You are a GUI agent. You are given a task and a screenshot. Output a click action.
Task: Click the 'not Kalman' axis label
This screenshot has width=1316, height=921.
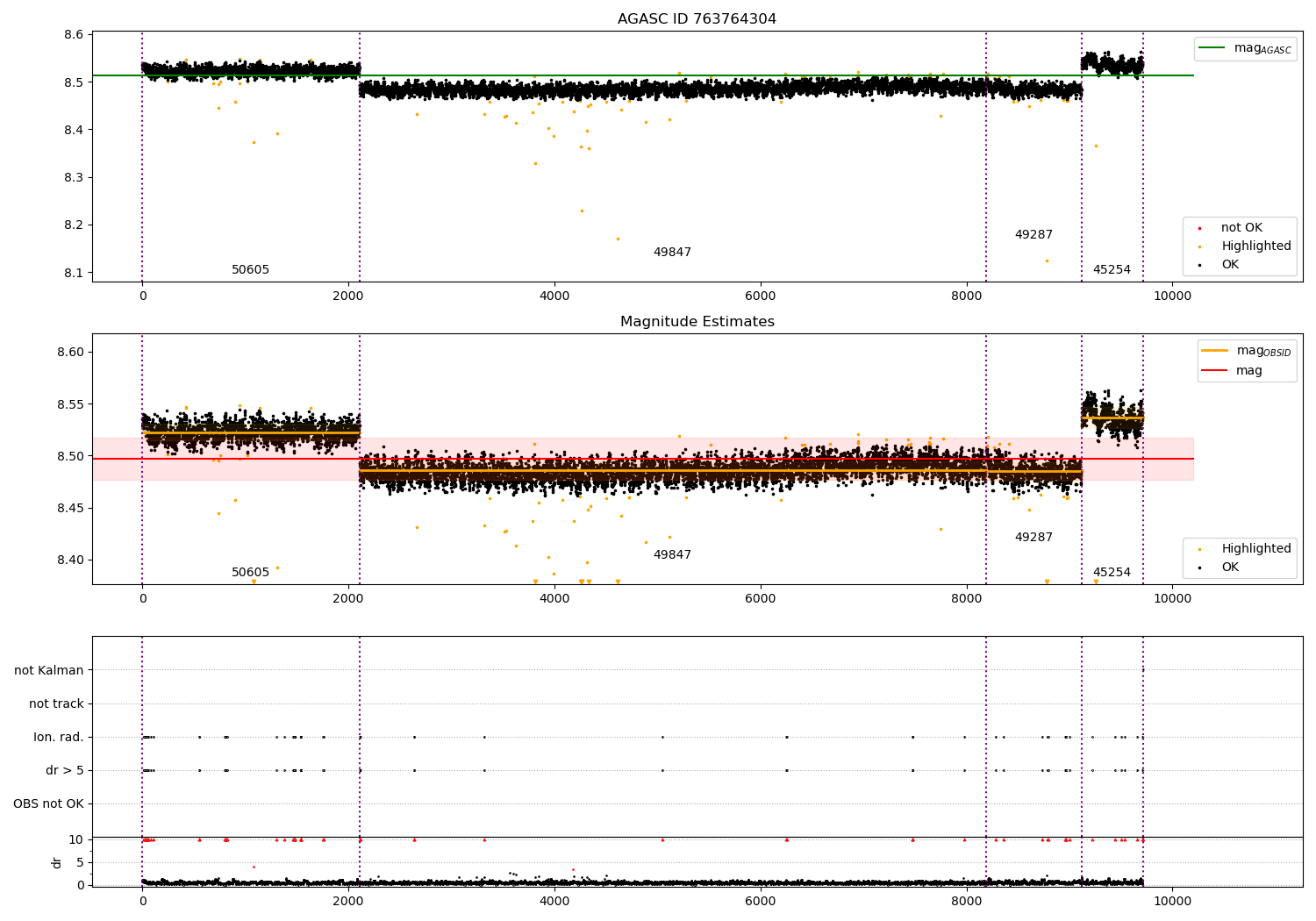point(49,671)
